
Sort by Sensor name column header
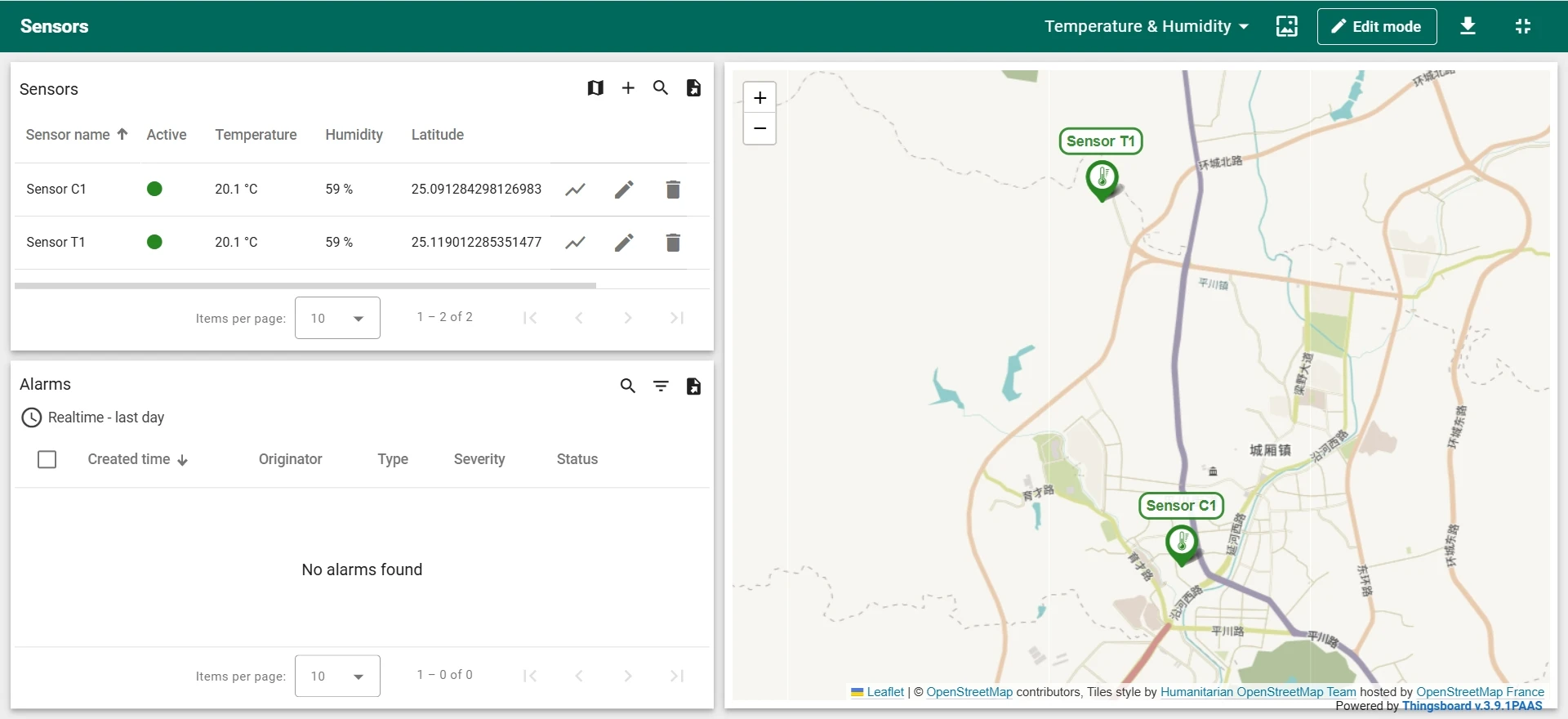(x=68, y=135)
